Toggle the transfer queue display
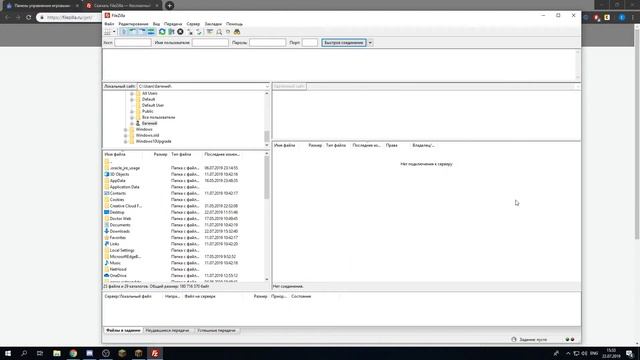 [x=151, y=32]
